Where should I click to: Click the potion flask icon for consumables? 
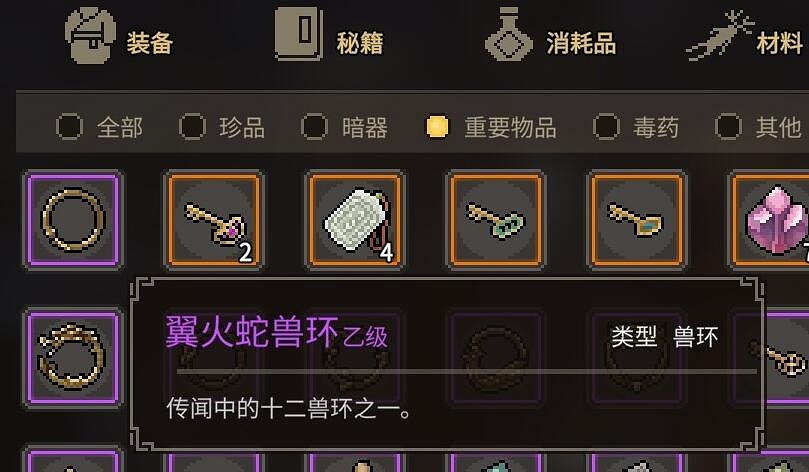(x=509, y=35)
